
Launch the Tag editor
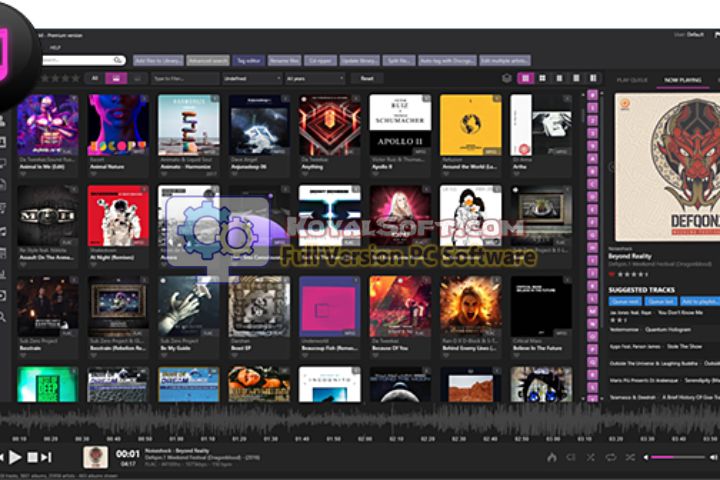pyautogui.click(x=248, y=61)
